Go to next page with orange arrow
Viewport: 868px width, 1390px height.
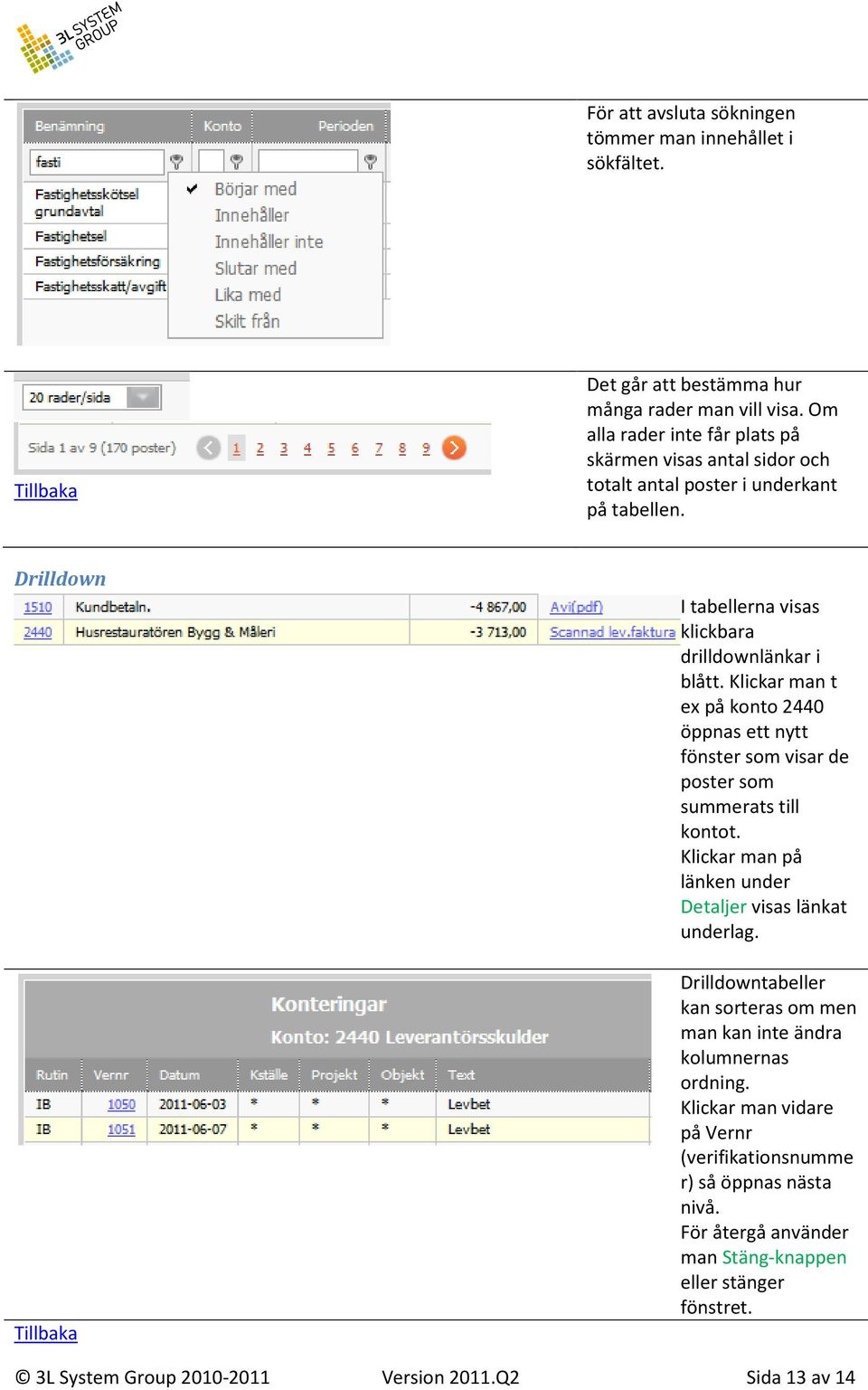coord(454,448)
